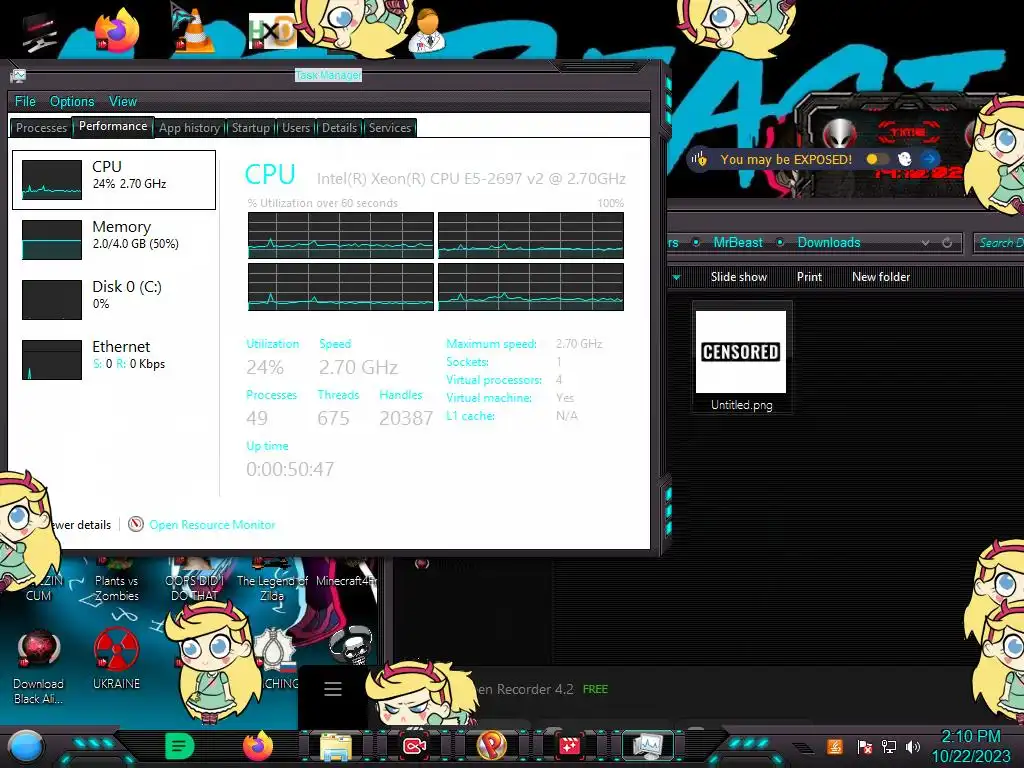The image size is (1024, 768).
Task: Switch to the Services tab
Action: click(x=390, y=128)
